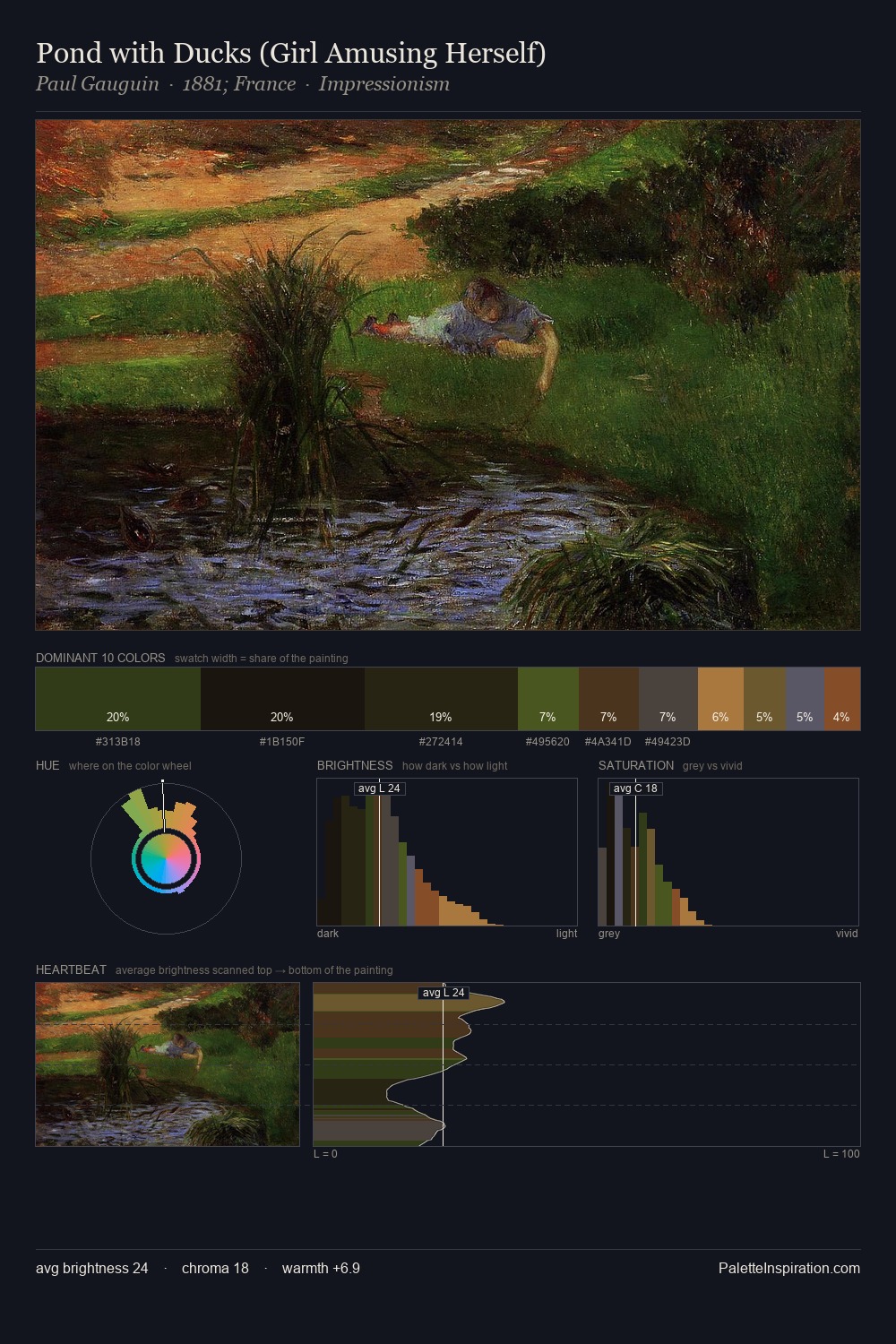The width and height of the screenshot is (896, 1344).
Task: Click the '#1B150F' hex label
Action: [282, 742]
